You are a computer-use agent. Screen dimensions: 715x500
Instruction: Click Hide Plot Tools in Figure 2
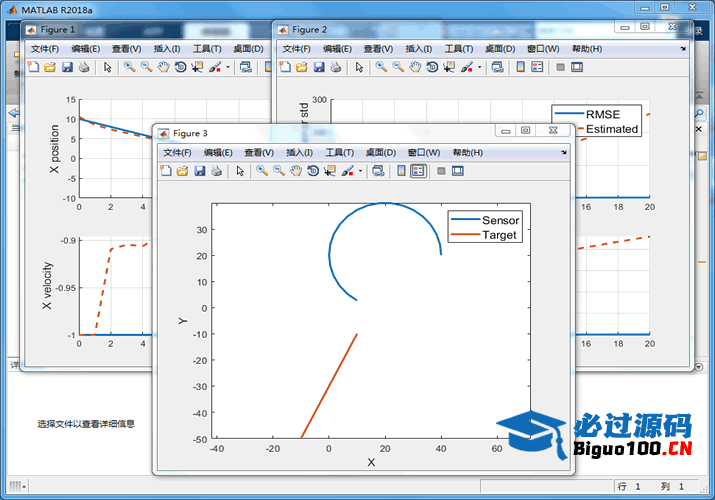point(560,67)
